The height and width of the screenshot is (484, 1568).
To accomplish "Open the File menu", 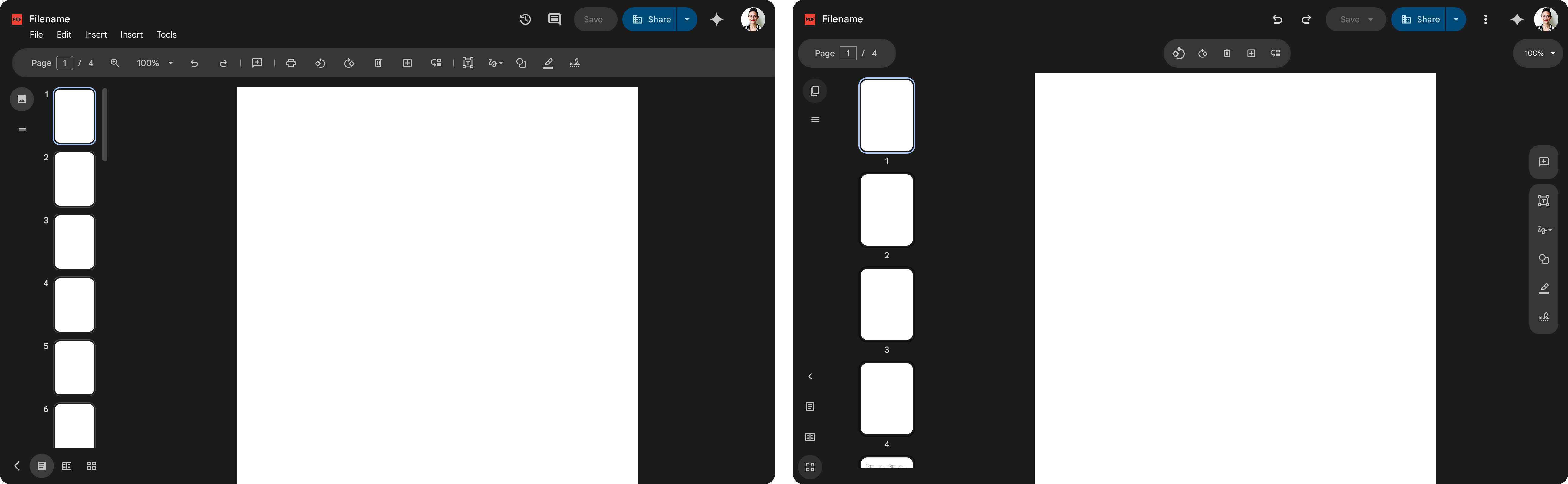I will click(37, 35).
